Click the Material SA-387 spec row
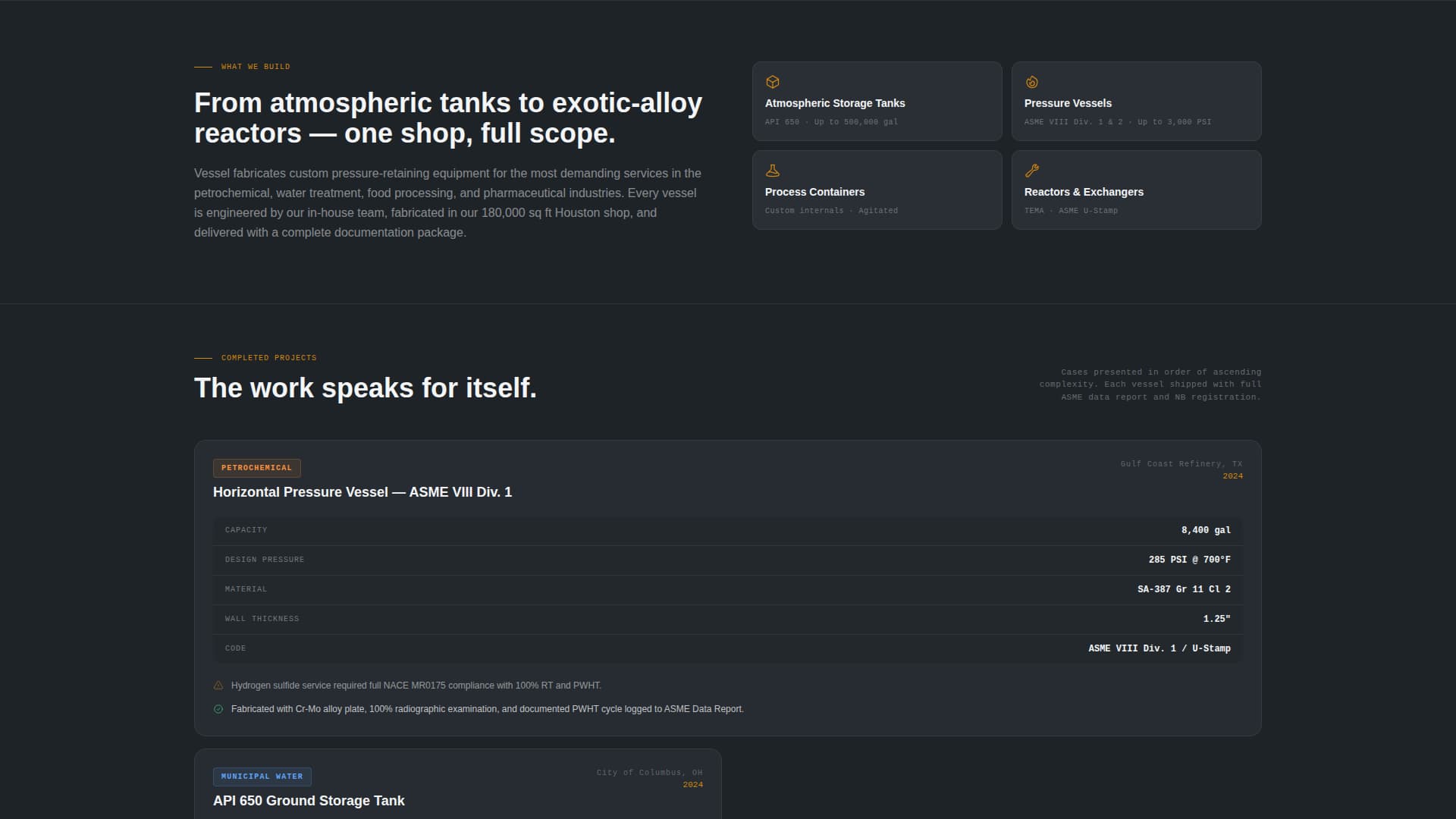Viewport: 1456px width, 819px height. pos(727,589)
